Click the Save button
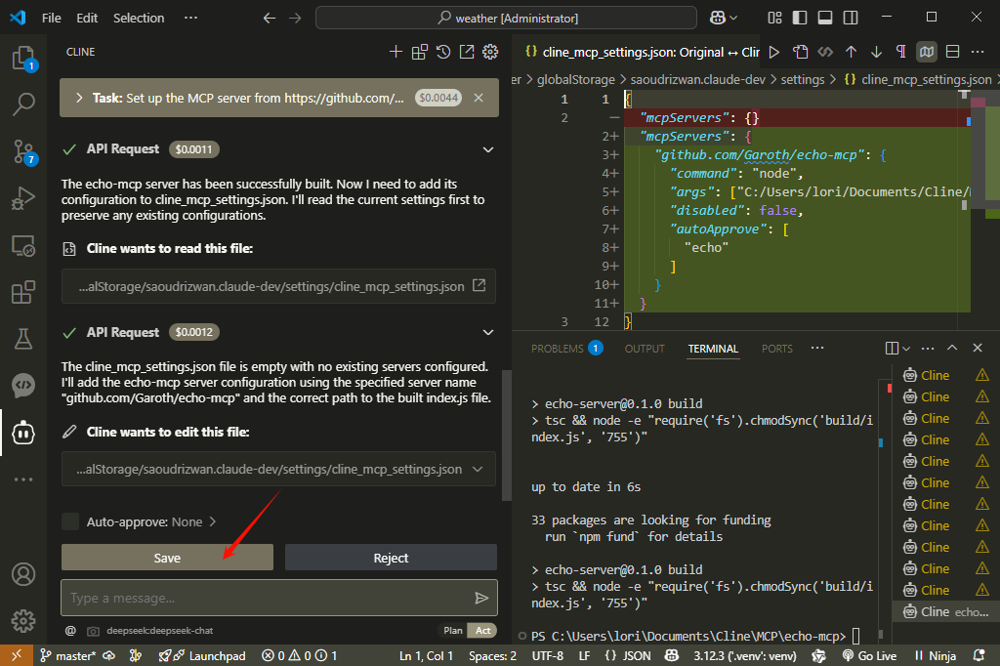This screenshot has height=666, width=1000. (x=167, y=558)
